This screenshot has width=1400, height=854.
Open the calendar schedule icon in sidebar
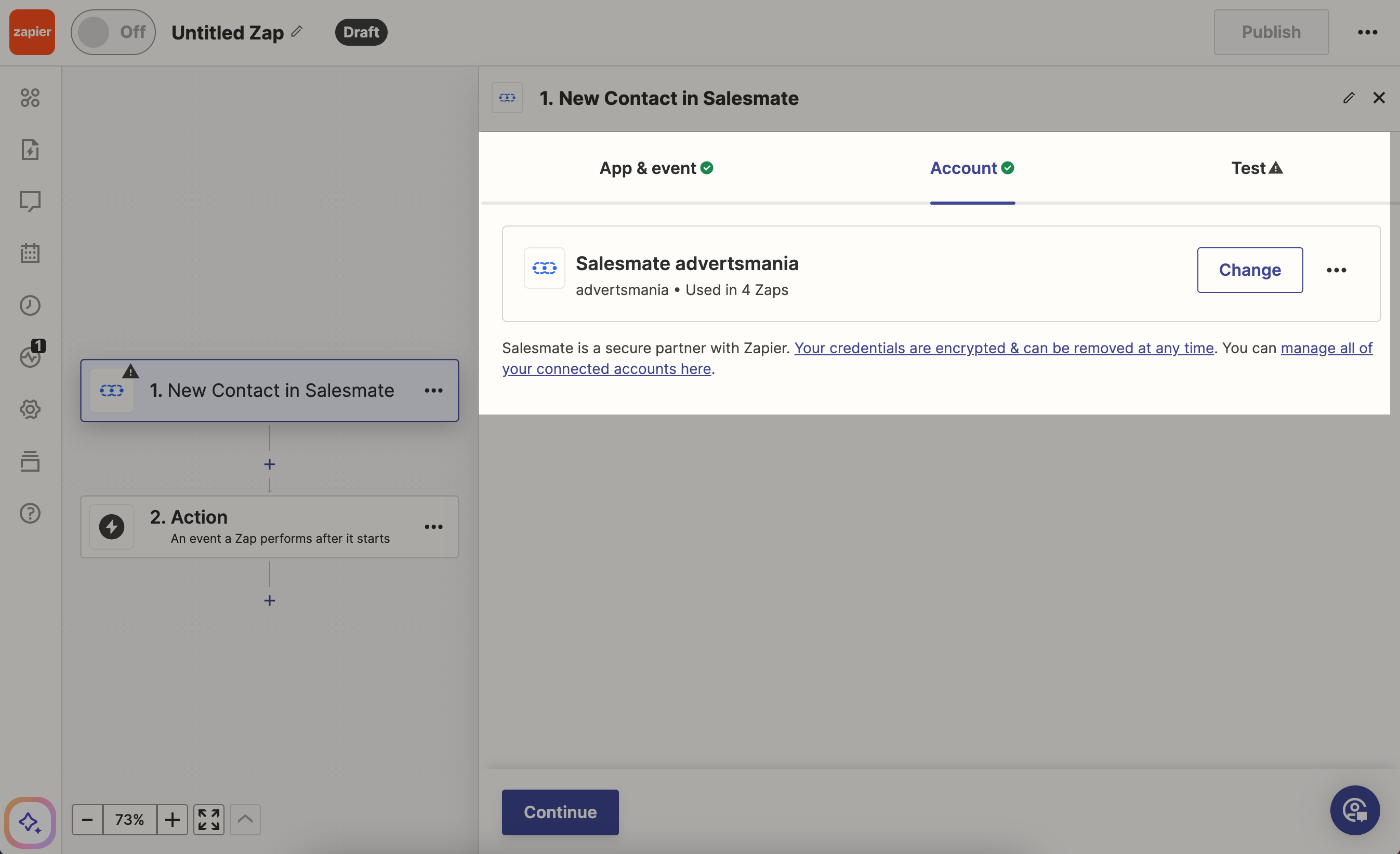30,253
